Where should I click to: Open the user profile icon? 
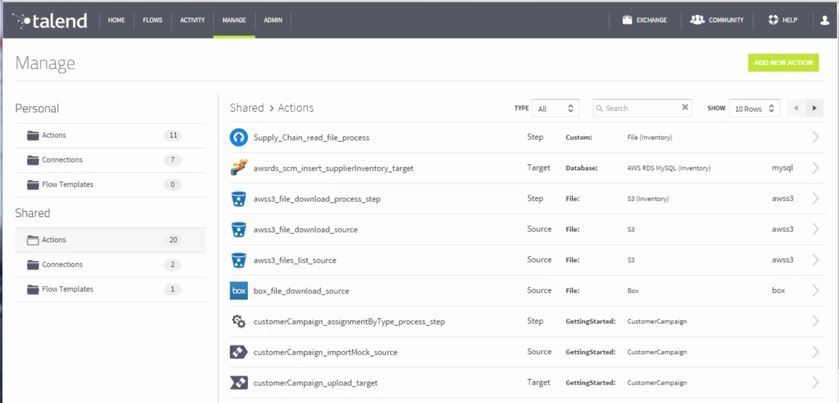(x=825, y=19)
